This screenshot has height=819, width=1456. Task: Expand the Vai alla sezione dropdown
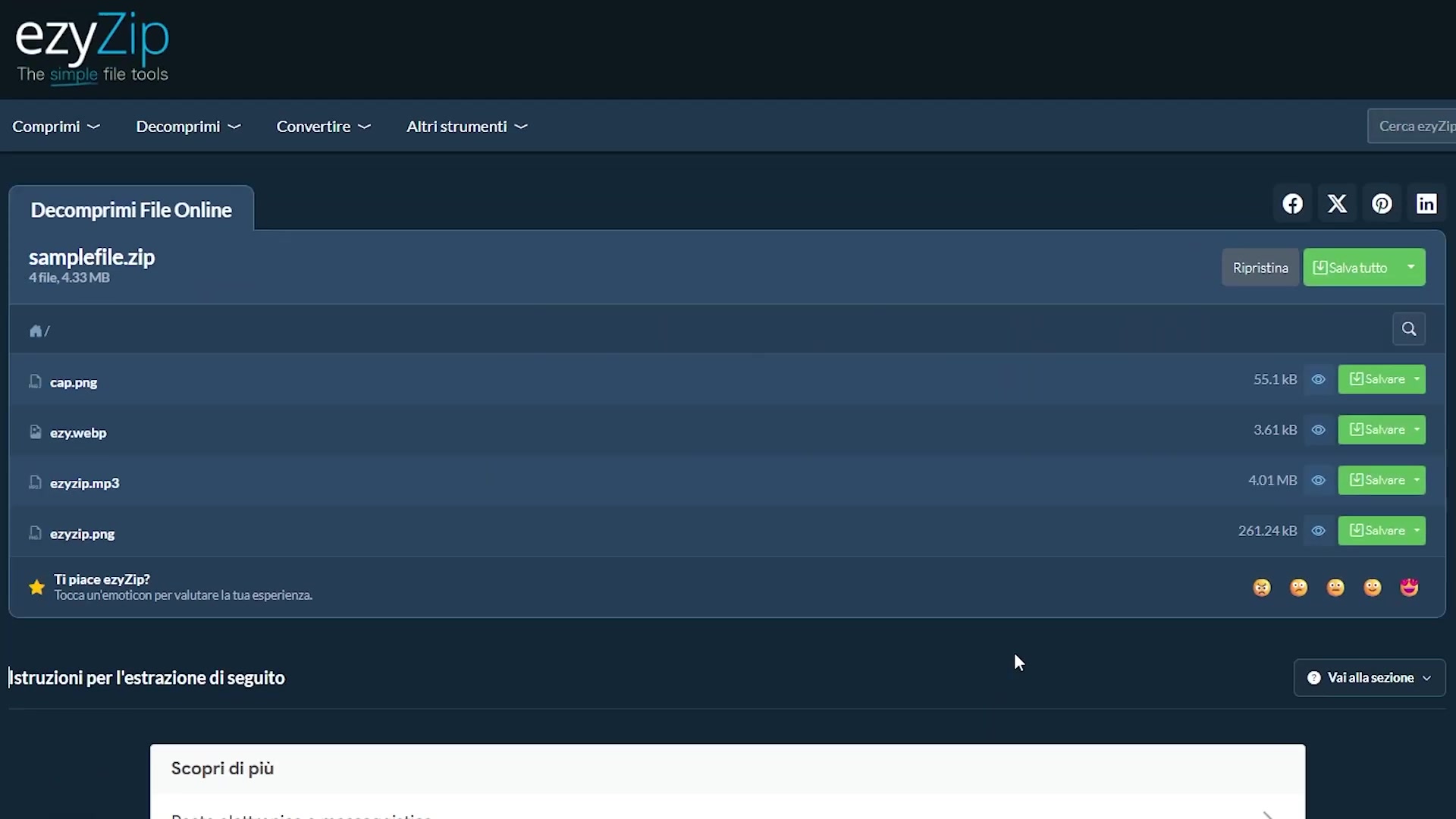tap(1370, 678)
